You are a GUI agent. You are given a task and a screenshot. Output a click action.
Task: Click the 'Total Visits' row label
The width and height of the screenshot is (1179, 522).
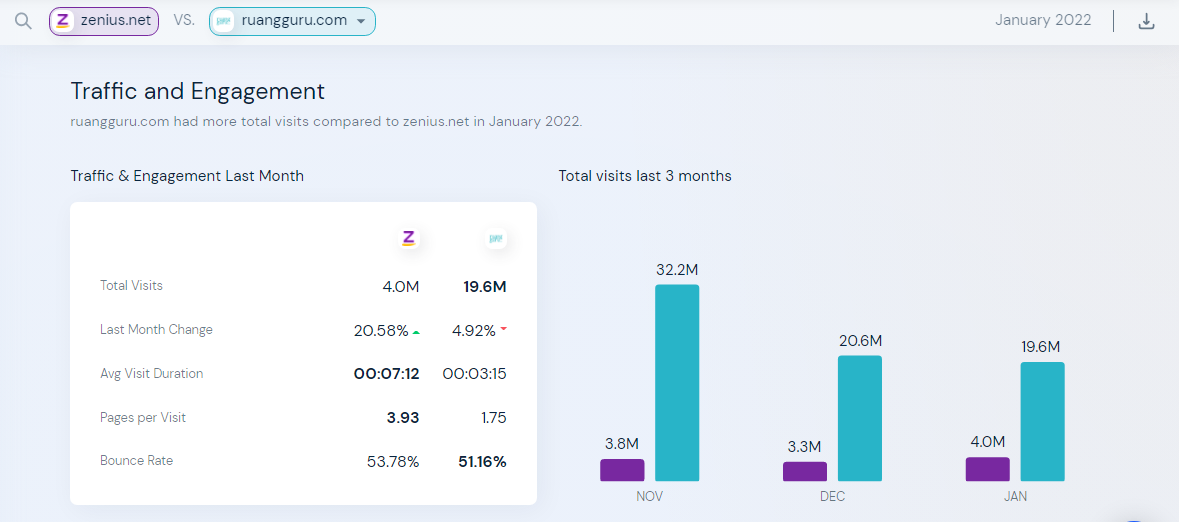click(x=131, y=285)
